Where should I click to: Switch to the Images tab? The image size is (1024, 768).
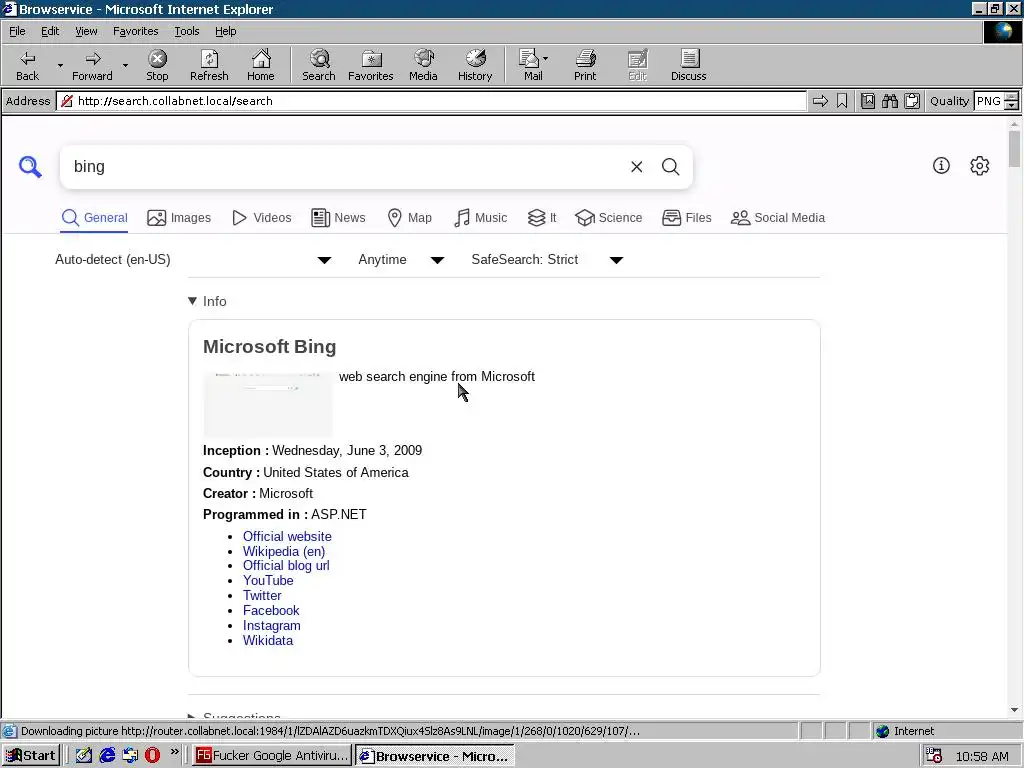[x=179, y=217]
